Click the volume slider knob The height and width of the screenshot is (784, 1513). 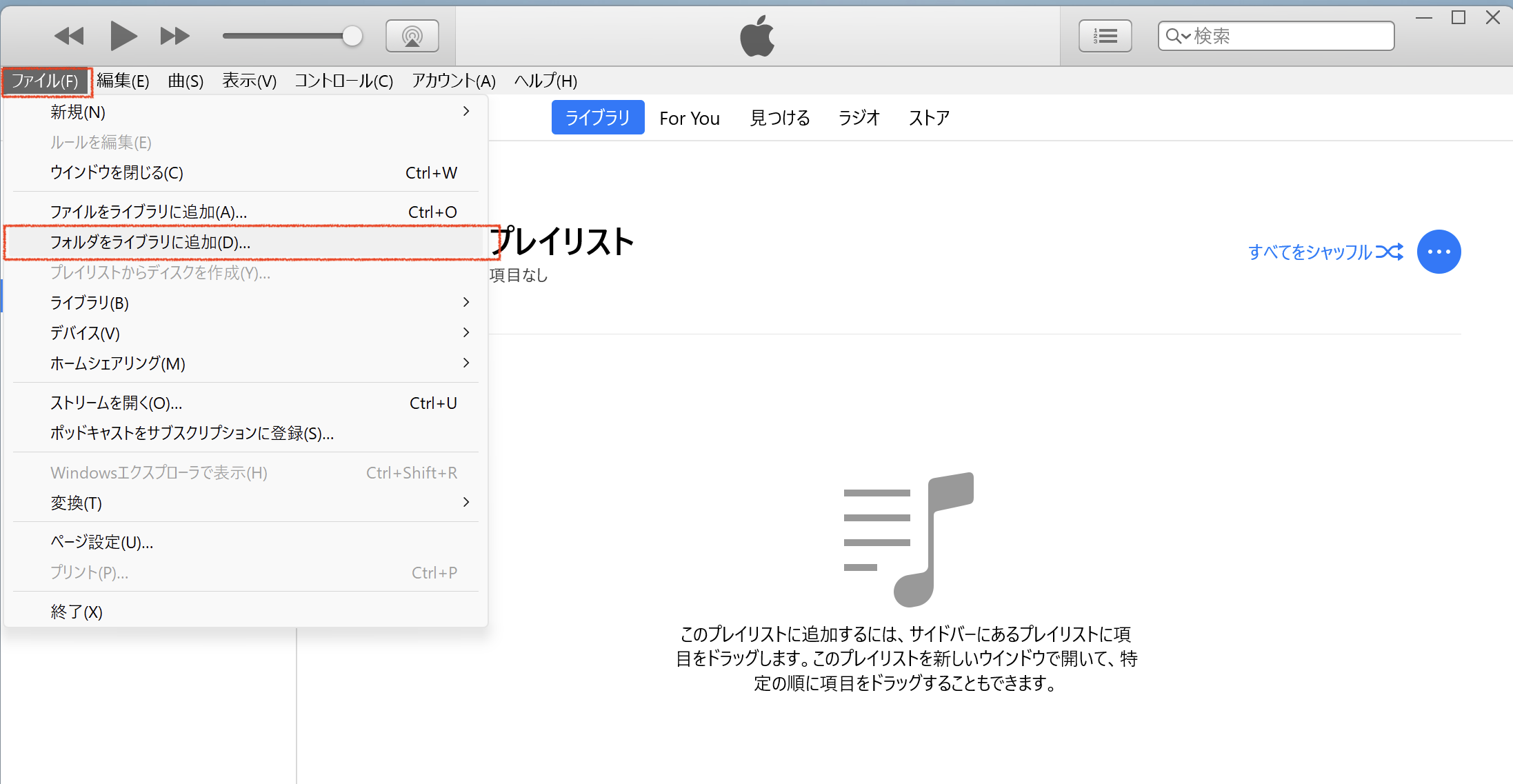tap(352, 36)
